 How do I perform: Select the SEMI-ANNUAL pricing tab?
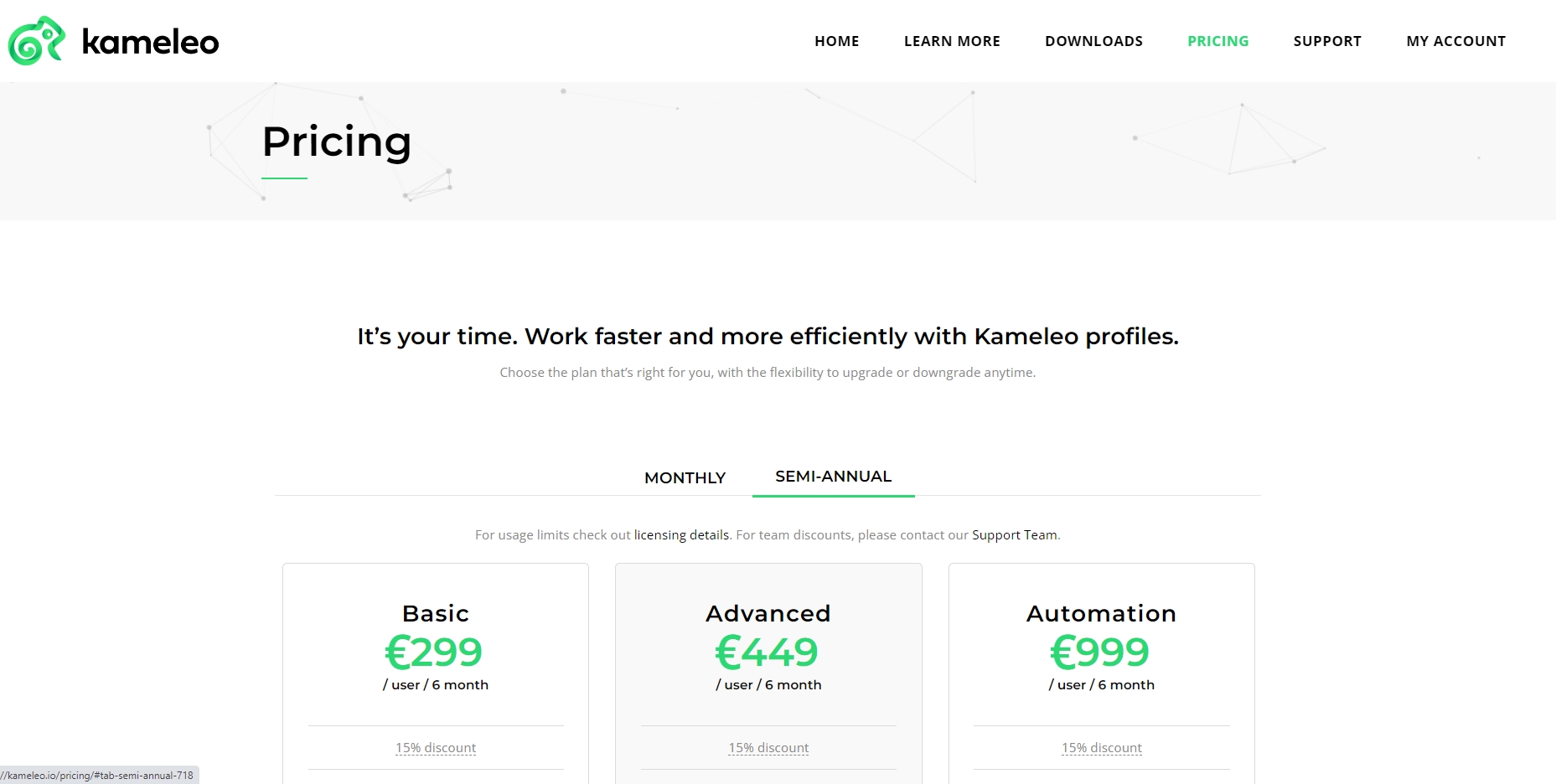833,477
